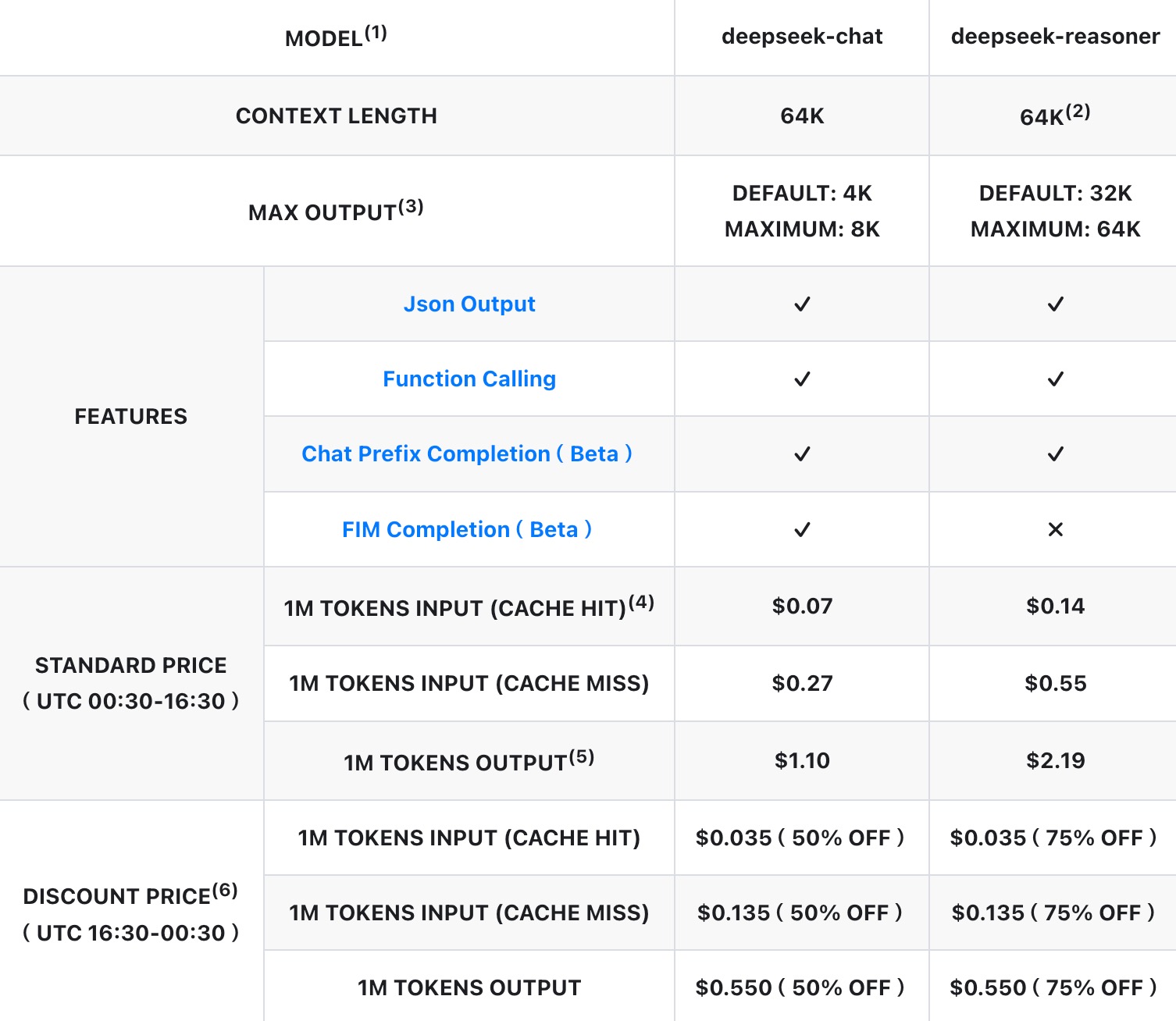Select the deepseek-reasoner column header
Screen dimensions: 1176x1021
pyautogui.click(x=1055, y=37)
